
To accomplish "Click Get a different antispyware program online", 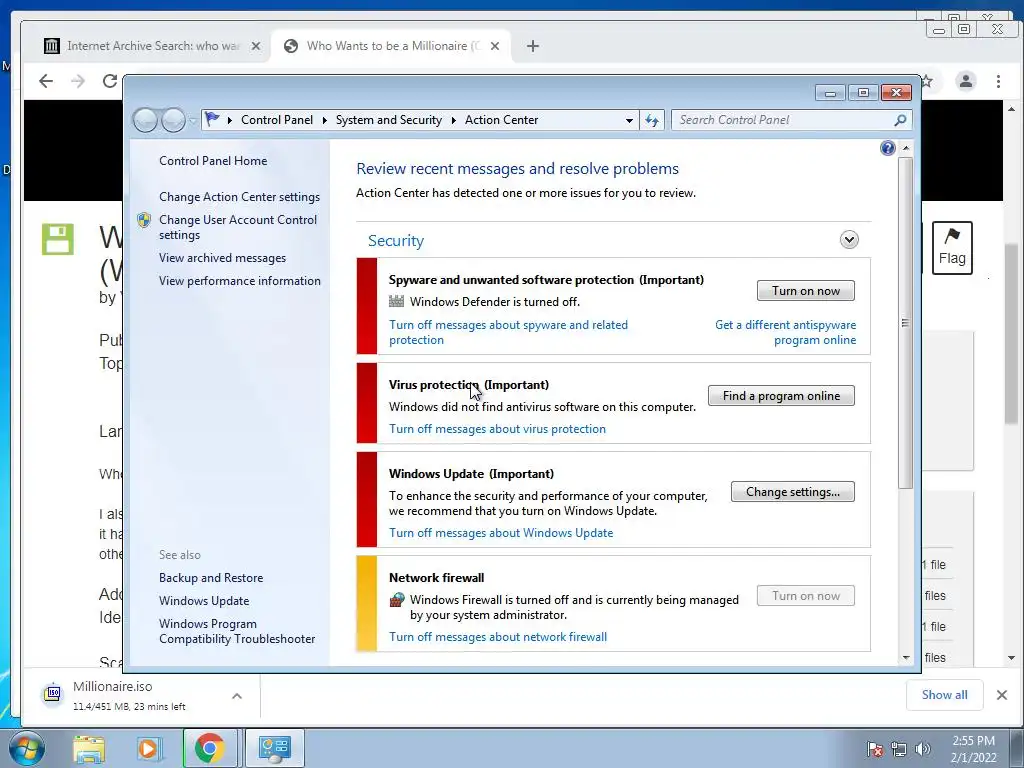I will click(786, 332).
